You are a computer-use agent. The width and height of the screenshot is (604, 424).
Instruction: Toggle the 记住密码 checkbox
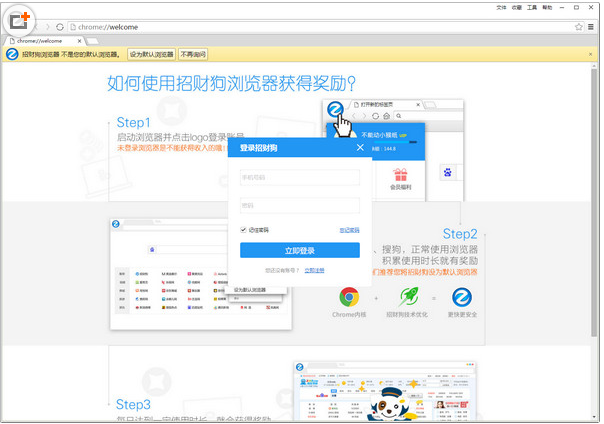pos(244,229)
